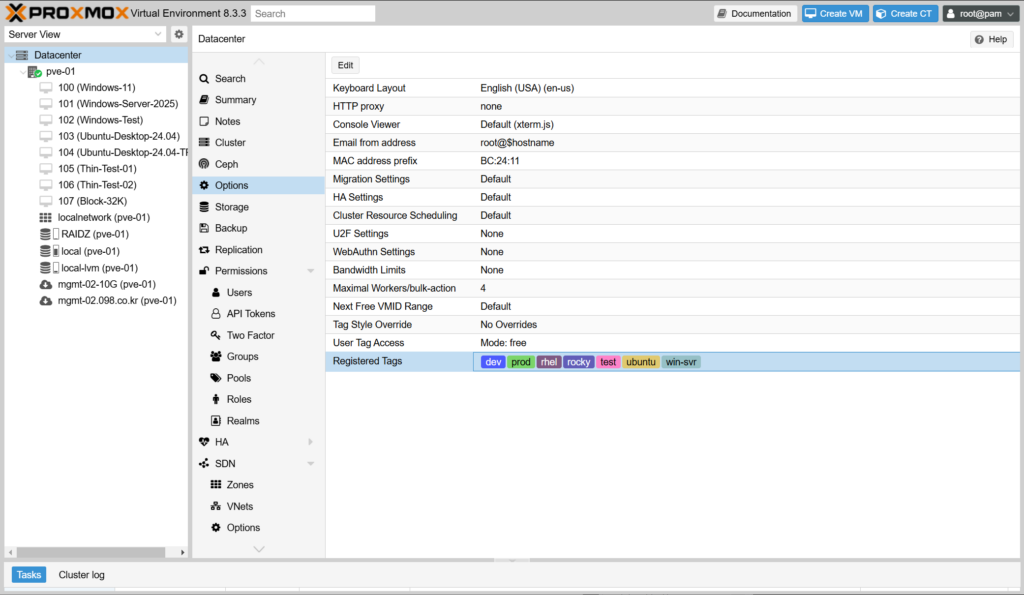Click the top Search input field

tap(313, 14)
